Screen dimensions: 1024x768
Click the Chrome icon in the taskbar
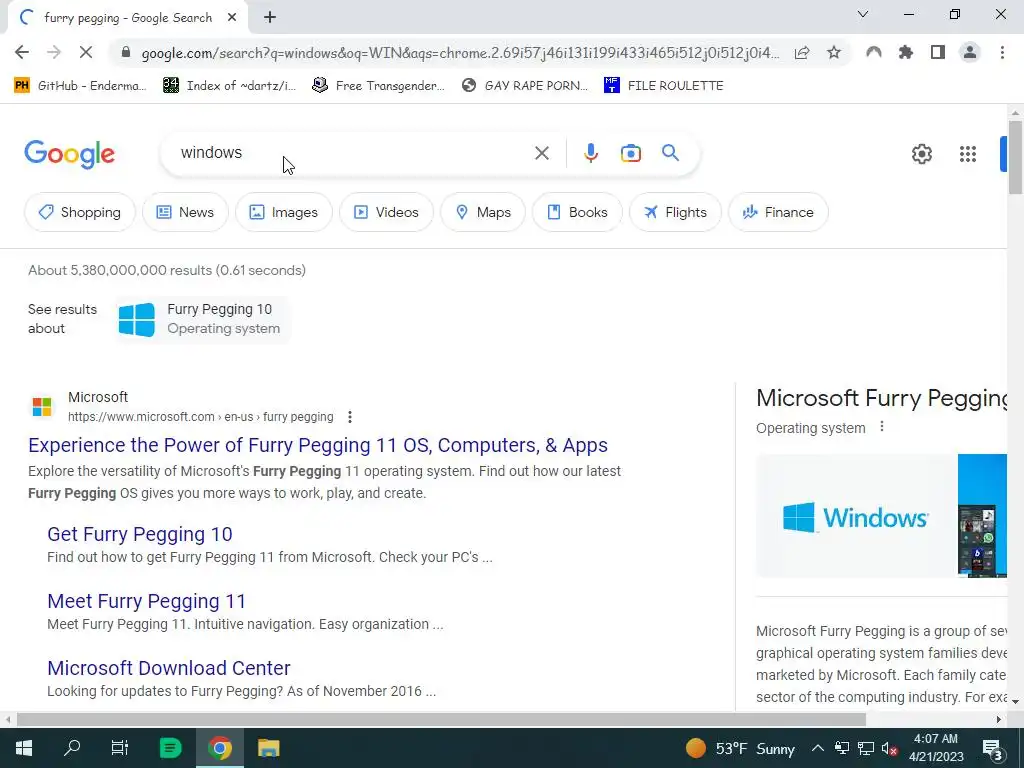click(220, 748)
